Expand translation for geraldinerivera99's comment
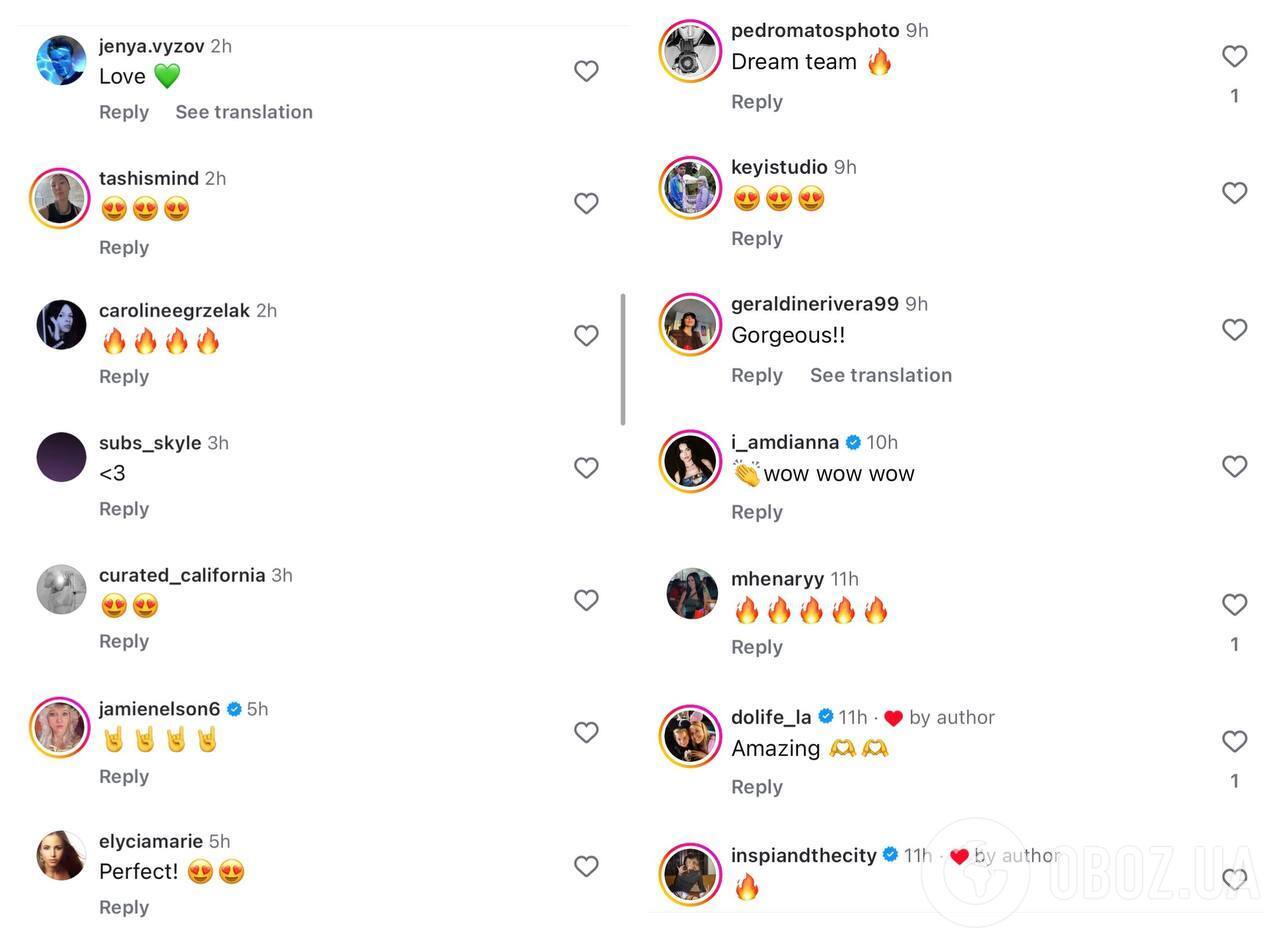Viewport: 1280px width, 943px height. tap(880, 375)
